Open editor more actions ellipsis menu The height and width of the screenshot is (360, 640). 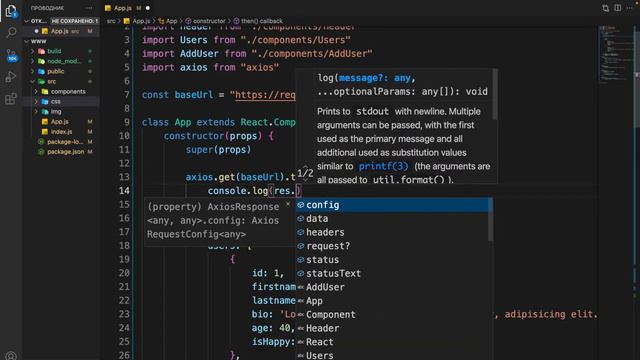(629, 8)
